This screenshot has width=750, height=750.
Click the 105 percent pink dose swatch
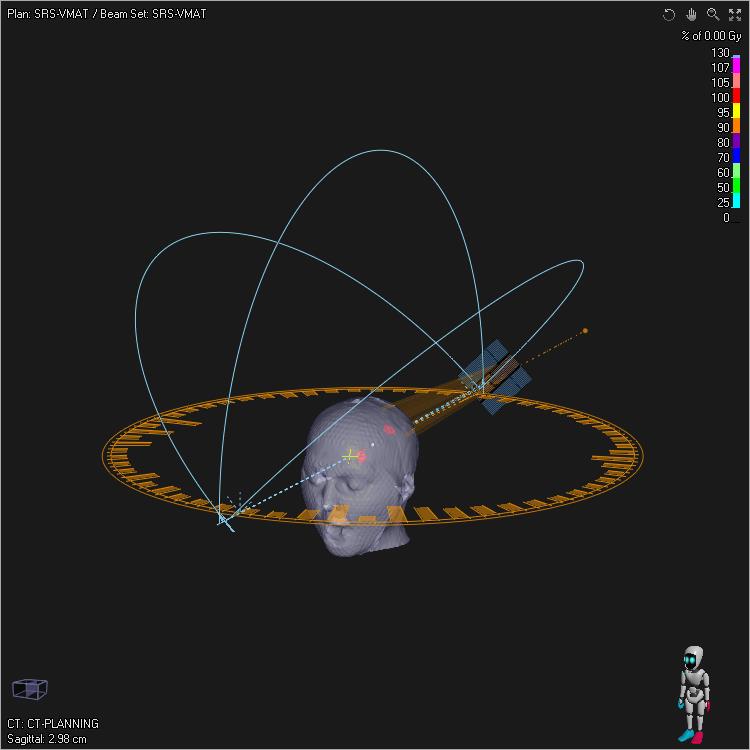pos(736,81)
